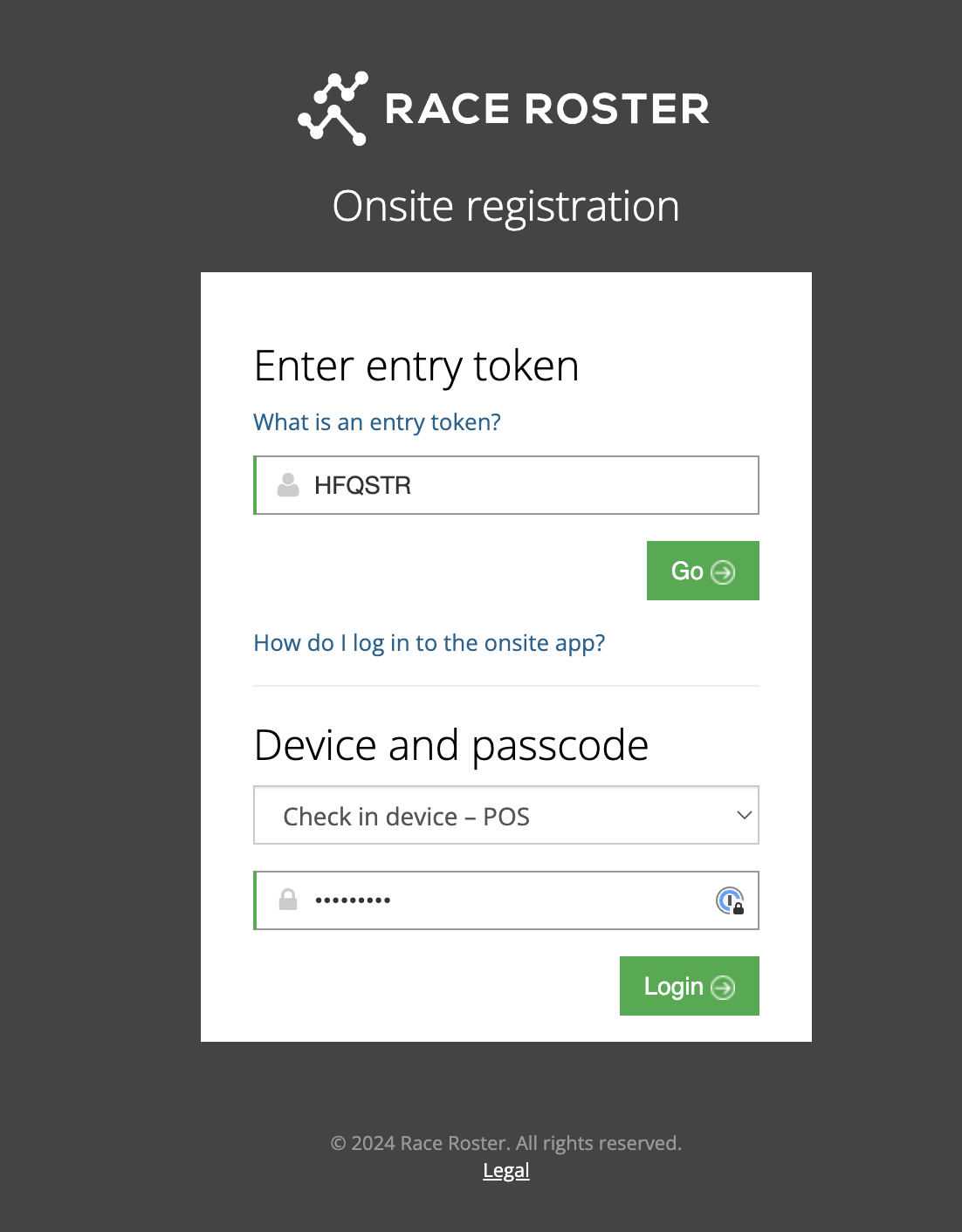Viewport: 962px width, 1232px height.
Task: Click the circled arrow icon beside Login
Action: (723, 987)
